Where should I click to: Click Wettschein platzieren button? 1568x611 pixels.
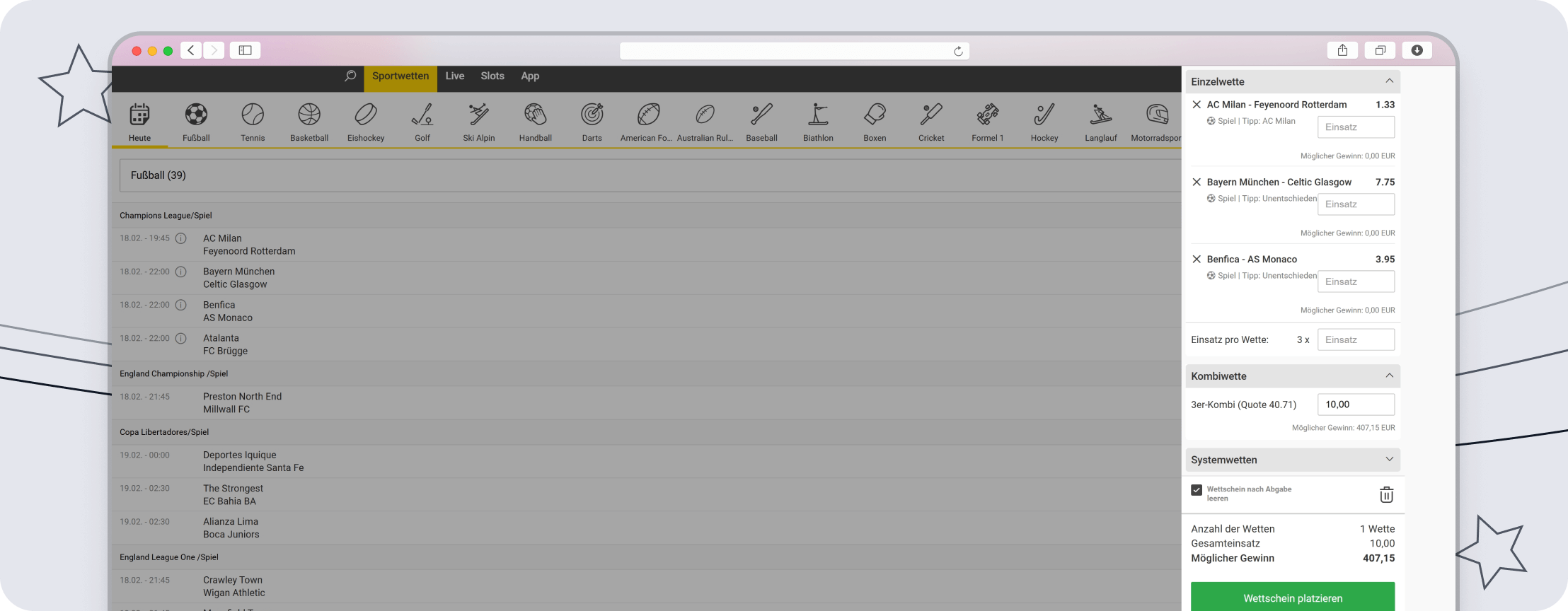pyautogui.click(x=1293, y=597)
